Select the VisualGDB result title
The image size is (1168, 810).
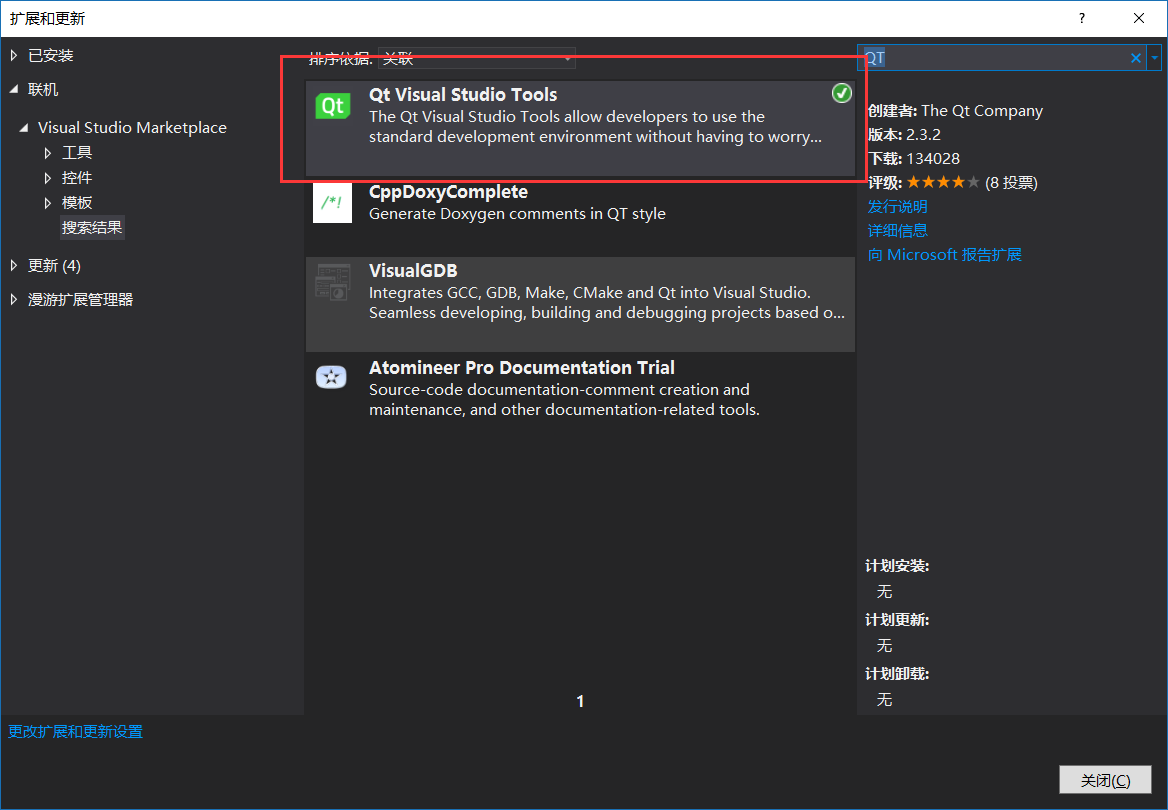coord(413,270)
